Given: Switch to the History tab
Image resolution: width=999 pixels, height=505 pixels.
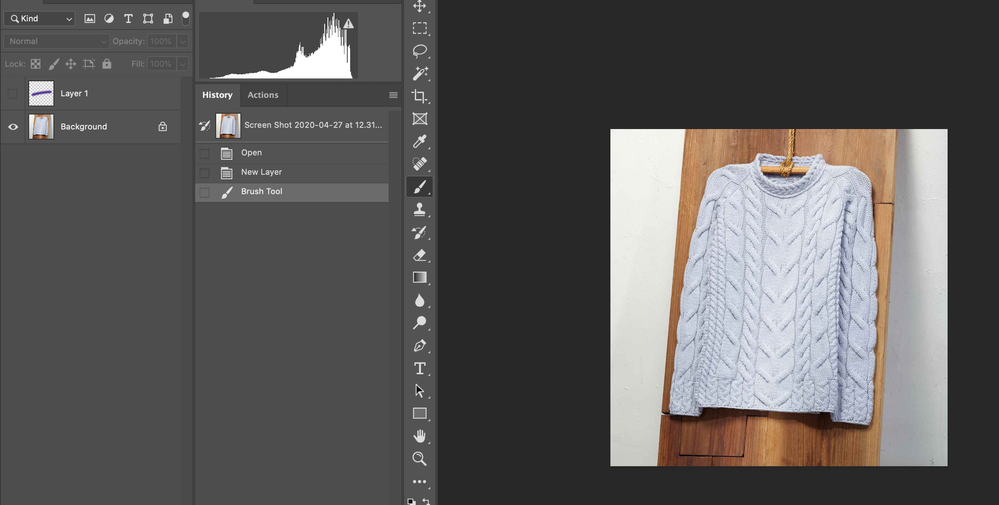Looking at the screenshot, I should pyautogui.click(x=217, y=95).
